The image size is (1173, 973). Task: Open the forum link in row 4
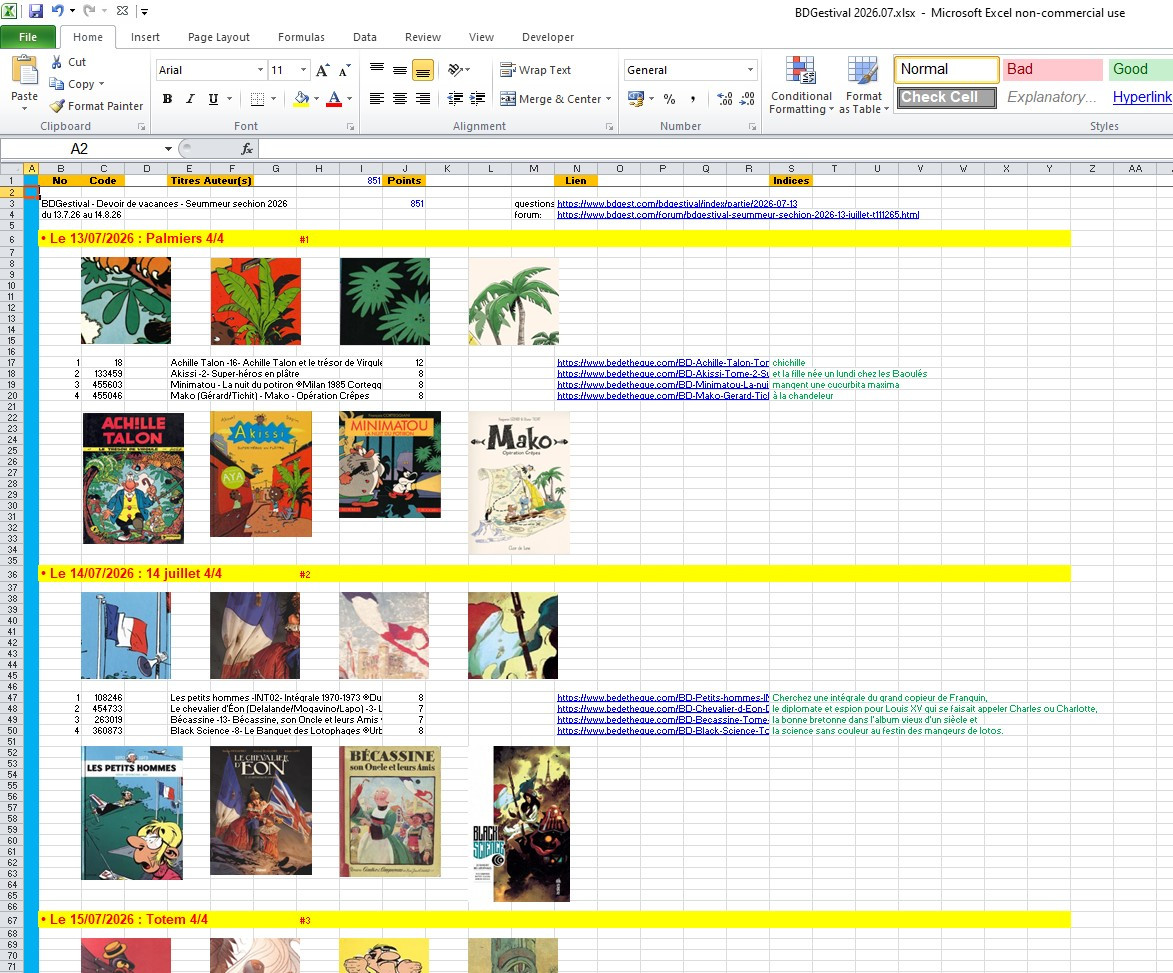(x=738, y=215)
